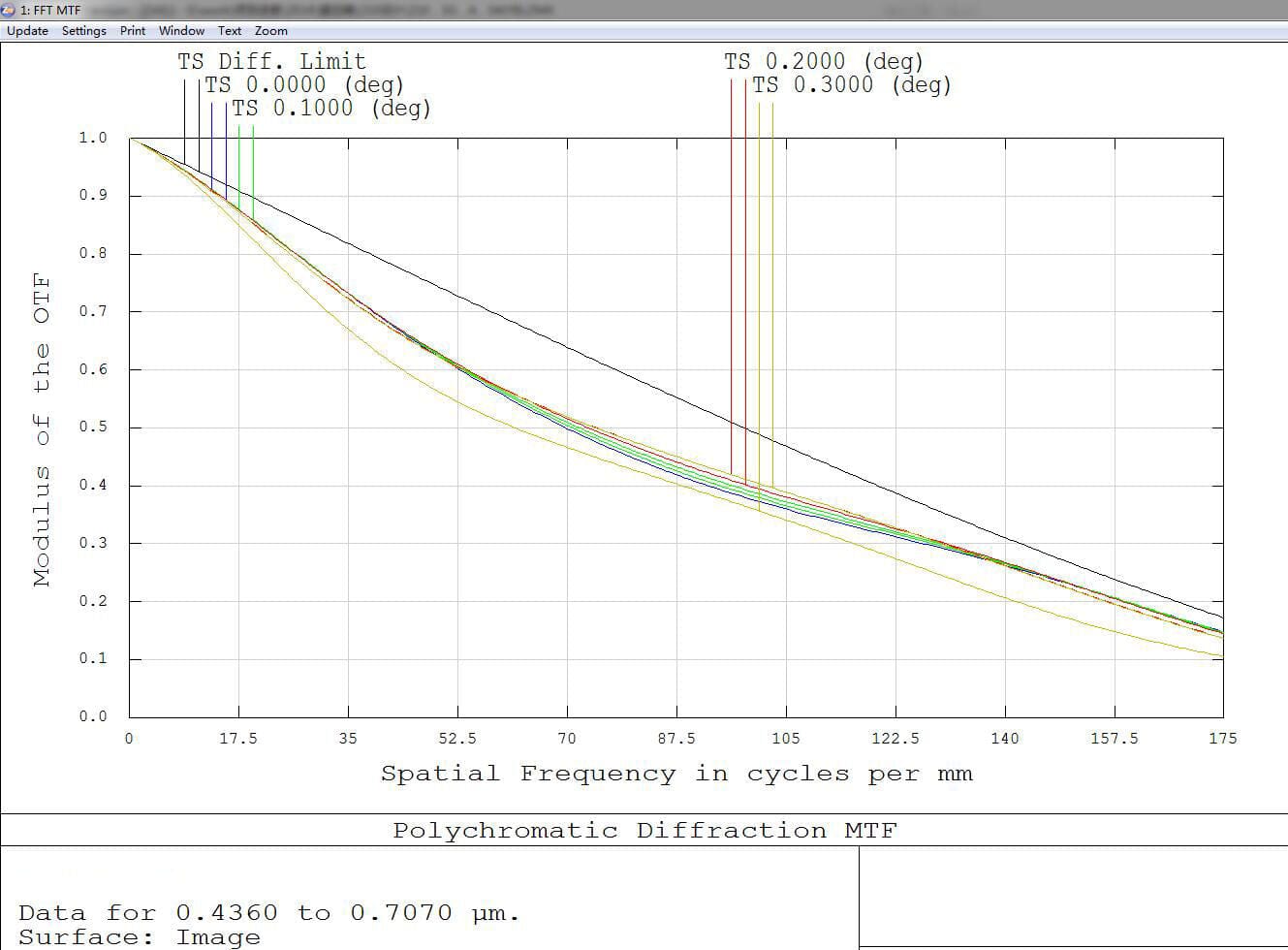The width and height of the screenshot is (1288, 950).
Task: Click the Polychromatic Diffraction MTF title
Action: 644,831
